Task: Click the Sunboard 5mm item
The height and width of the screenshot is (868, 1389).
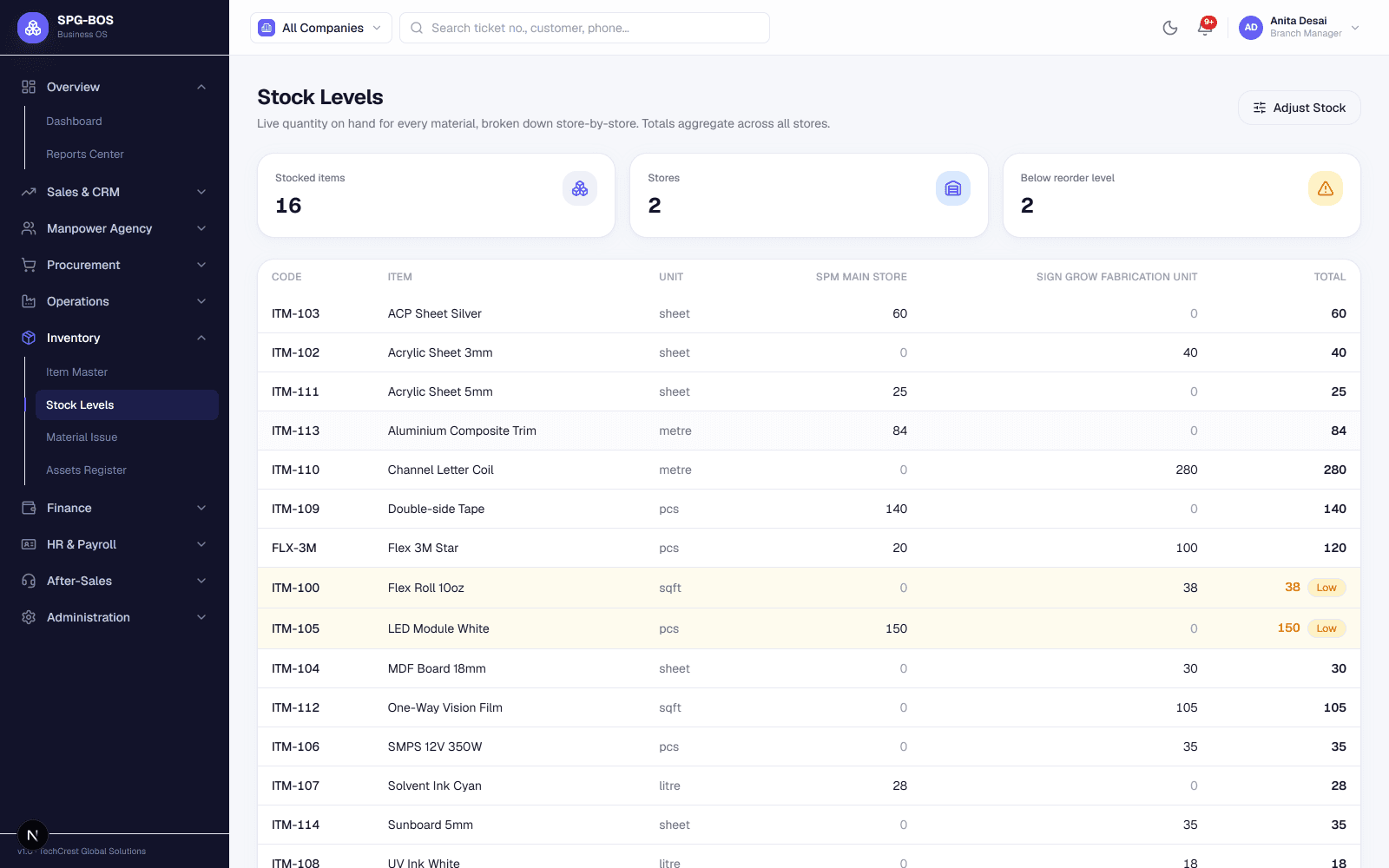Action: [431, 825]
